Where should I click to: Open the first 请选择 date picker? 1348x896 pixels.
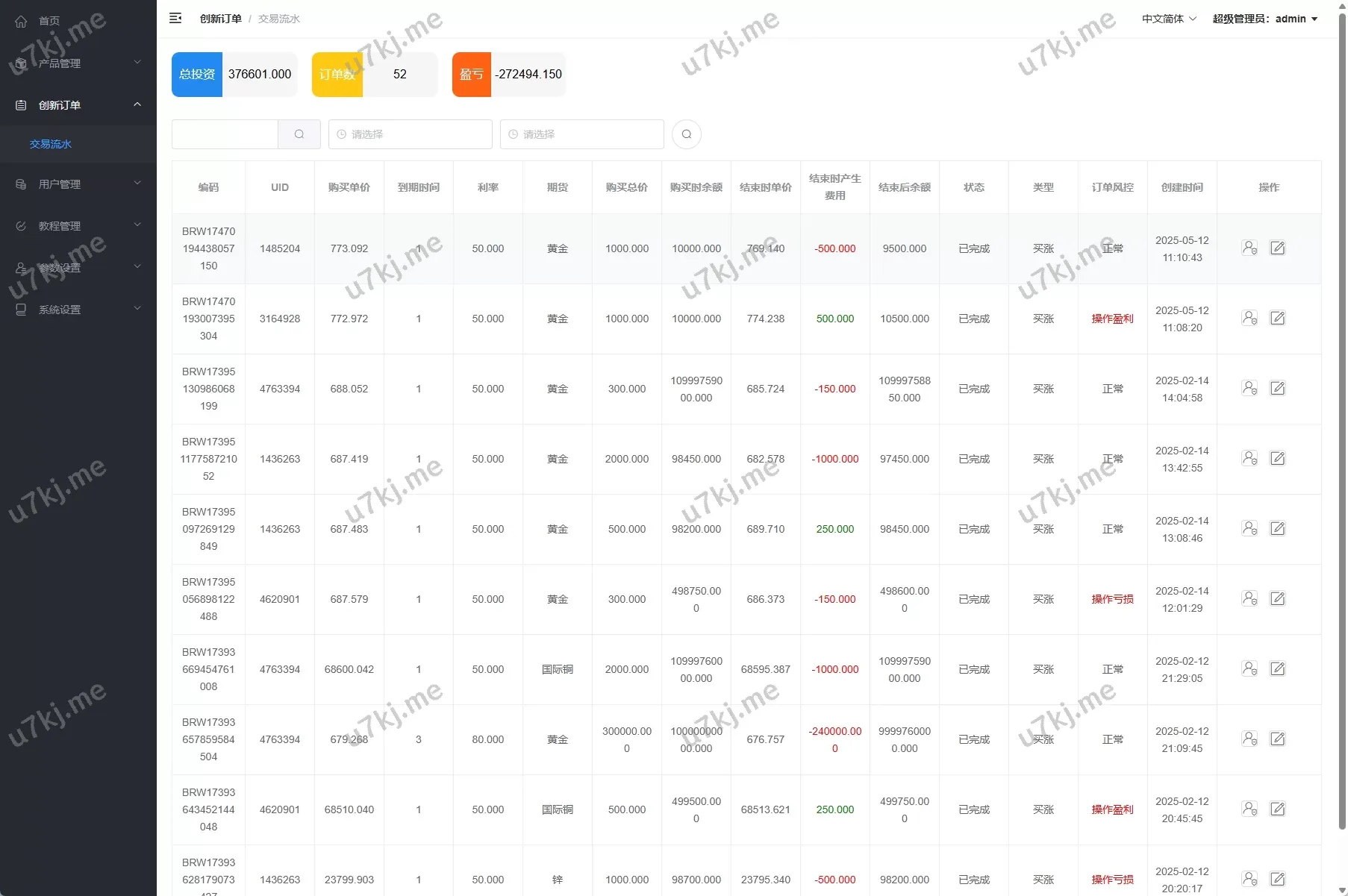(411, 134)
